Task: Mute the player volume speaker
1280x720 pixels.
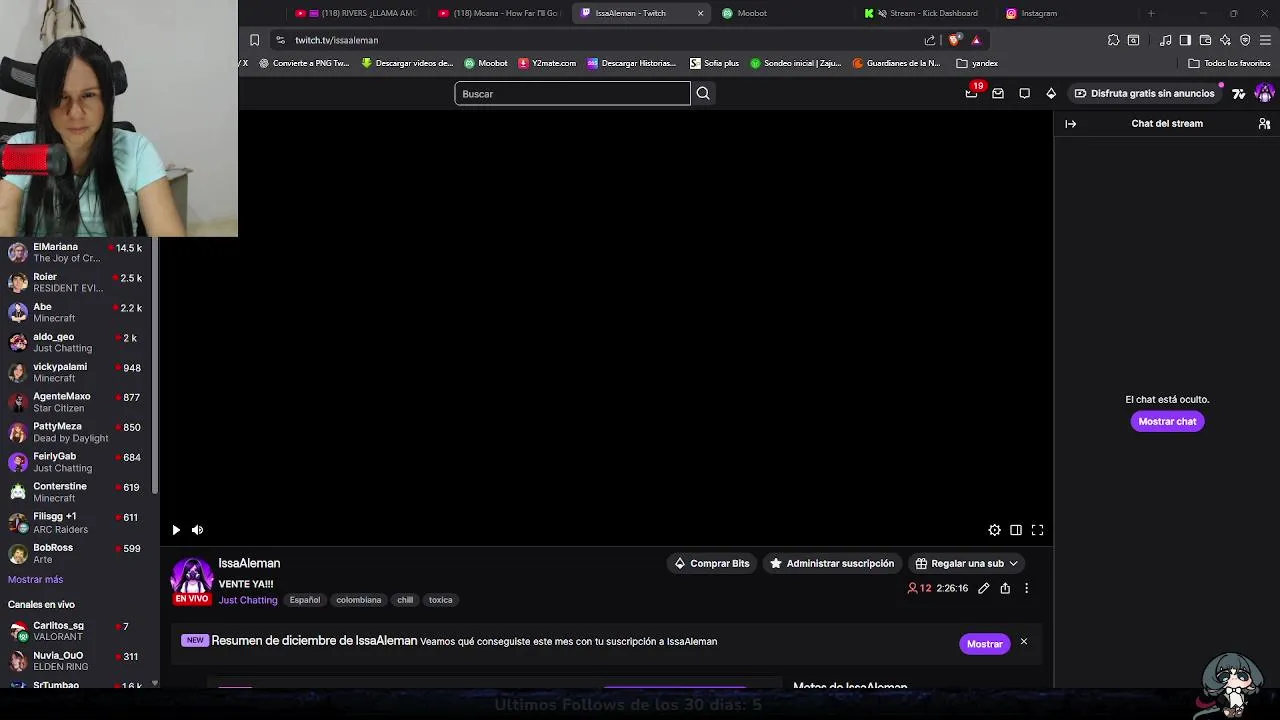Action: (x=197, y=530)
